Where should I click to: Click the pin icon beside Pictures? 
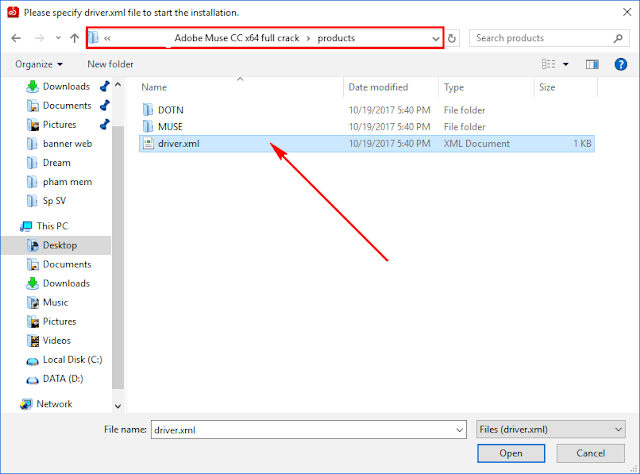[104, 124]
